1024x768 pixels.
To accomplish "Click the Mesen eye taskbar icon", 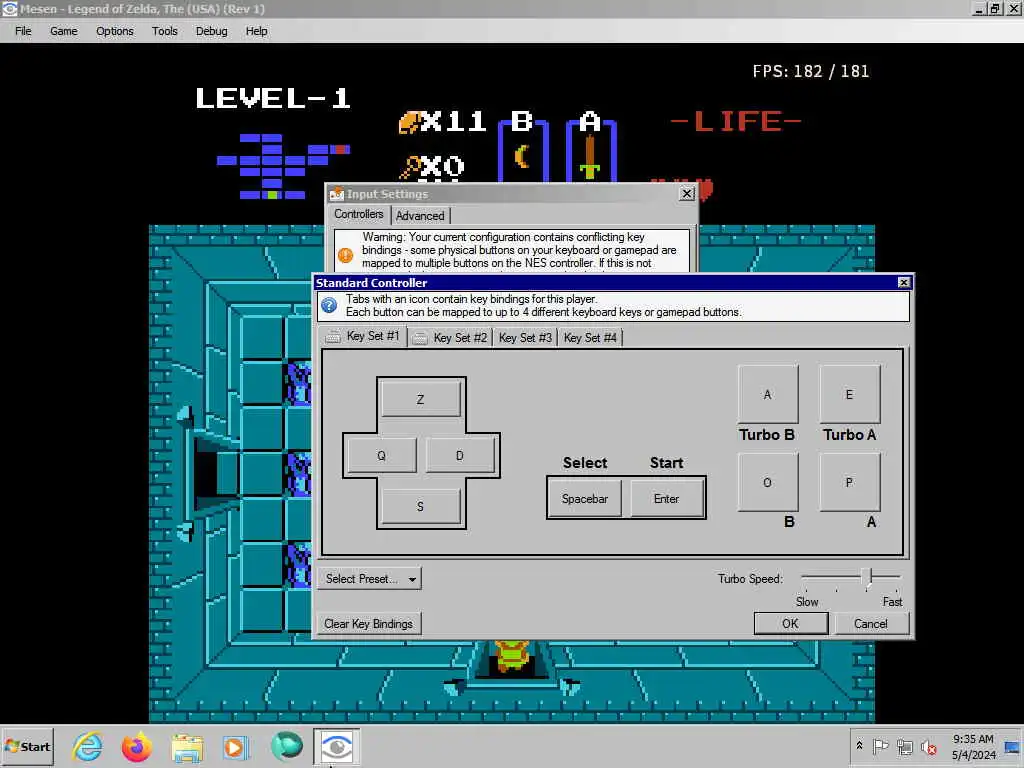I will click(336, 746).
